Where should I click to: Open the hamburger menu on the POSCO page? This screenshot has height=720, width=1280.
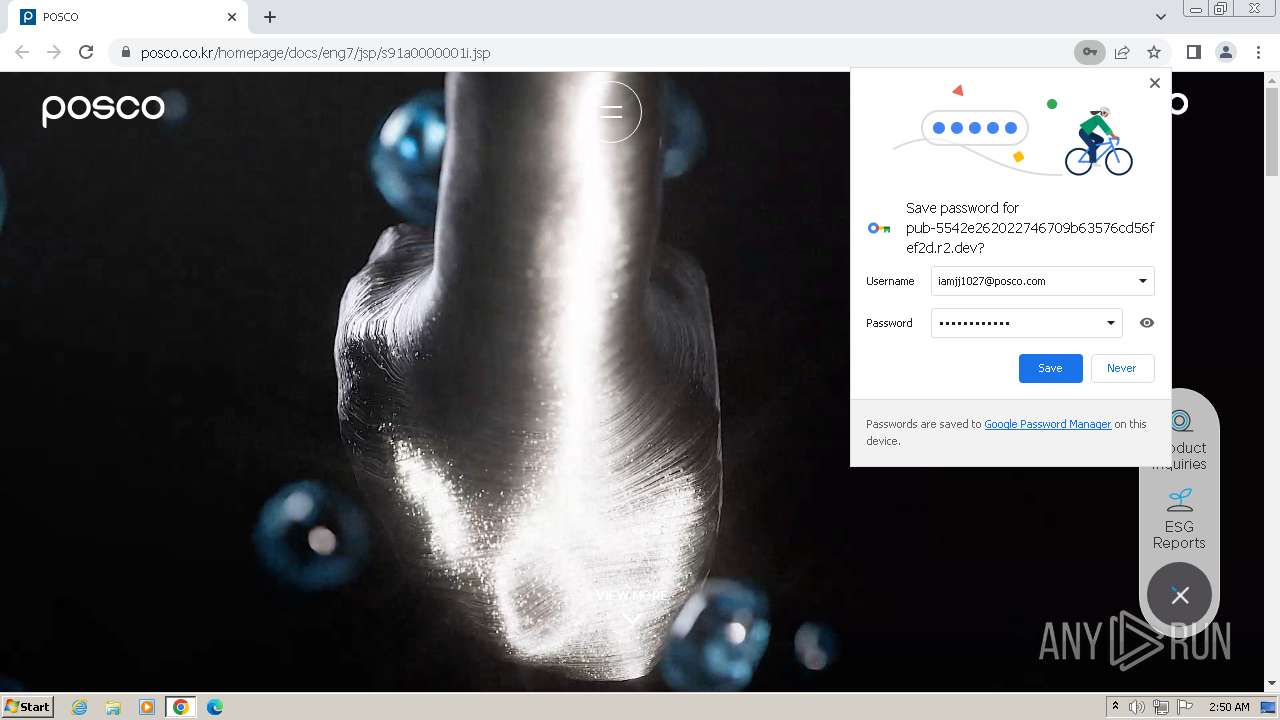click(x=611, y=112)
